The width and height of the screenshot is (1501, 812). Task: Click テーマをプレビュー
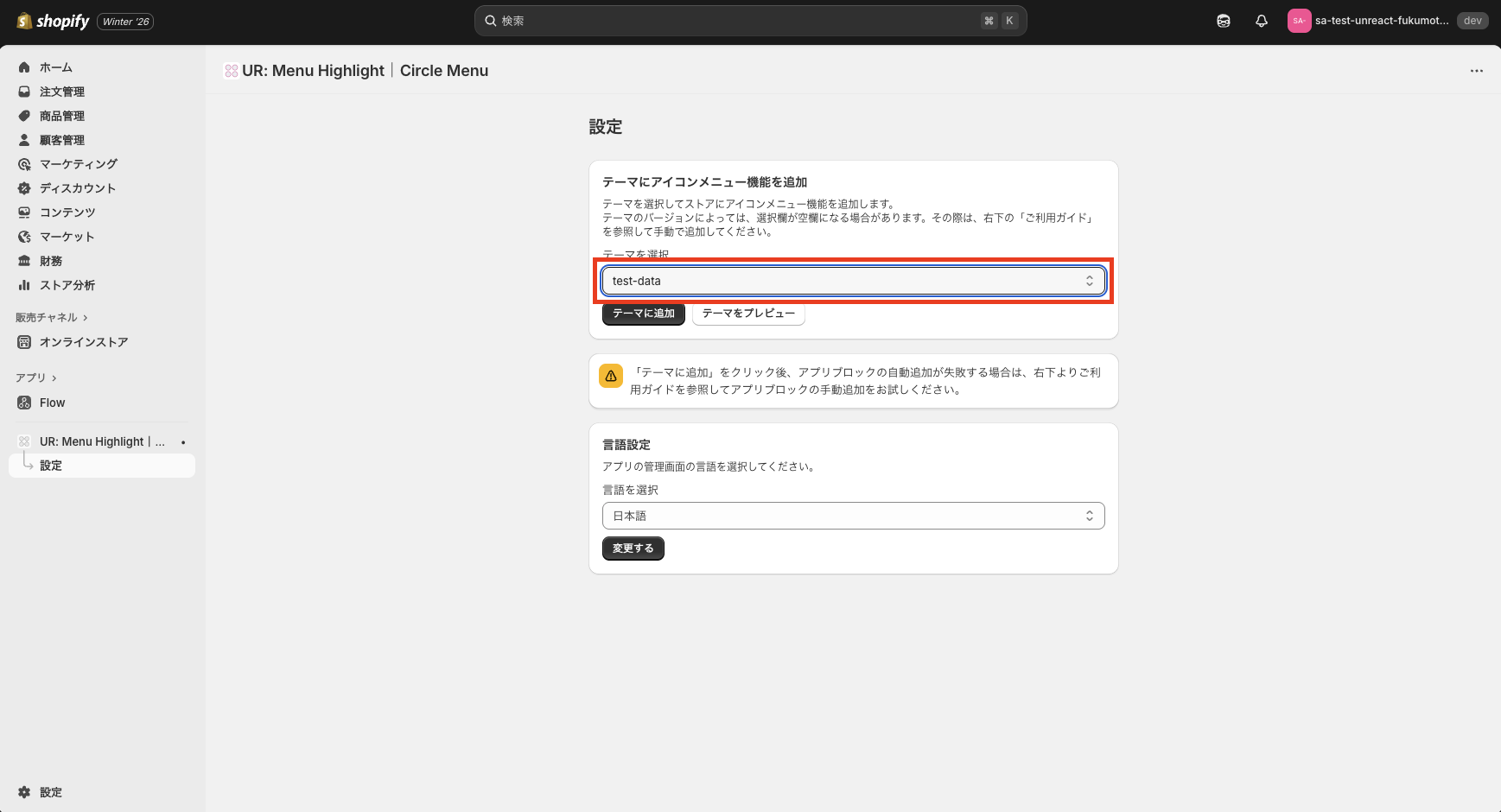pyautogui.click(x=748, y=314)
